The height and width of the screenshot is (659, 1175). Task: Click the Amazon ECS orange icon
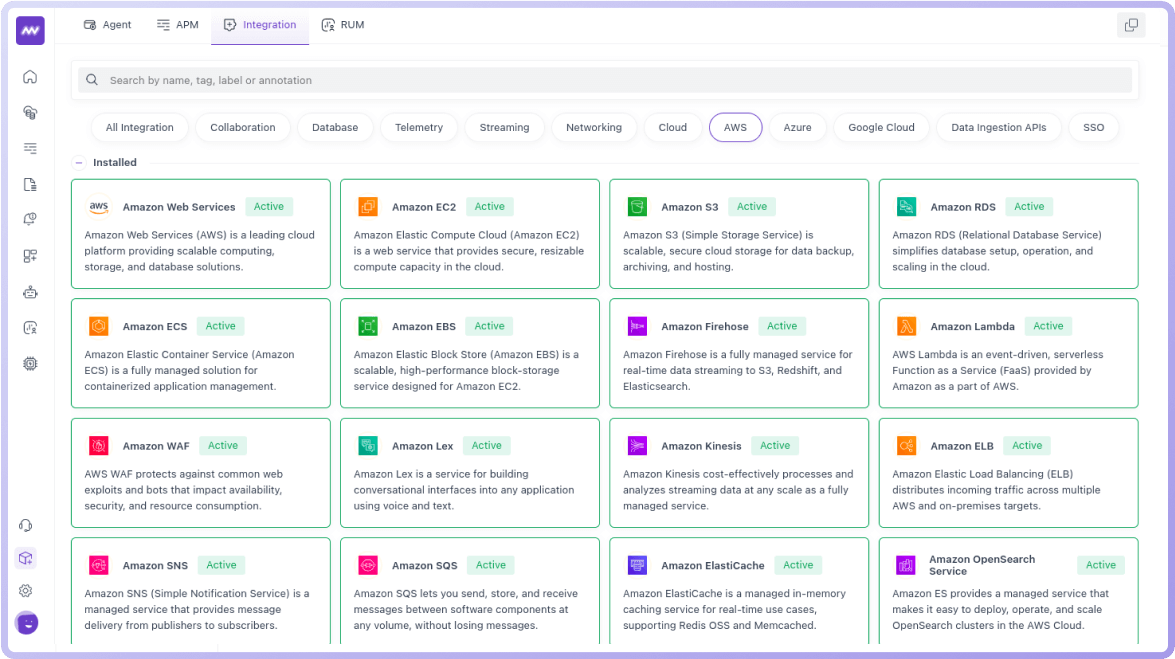[99, 326]
